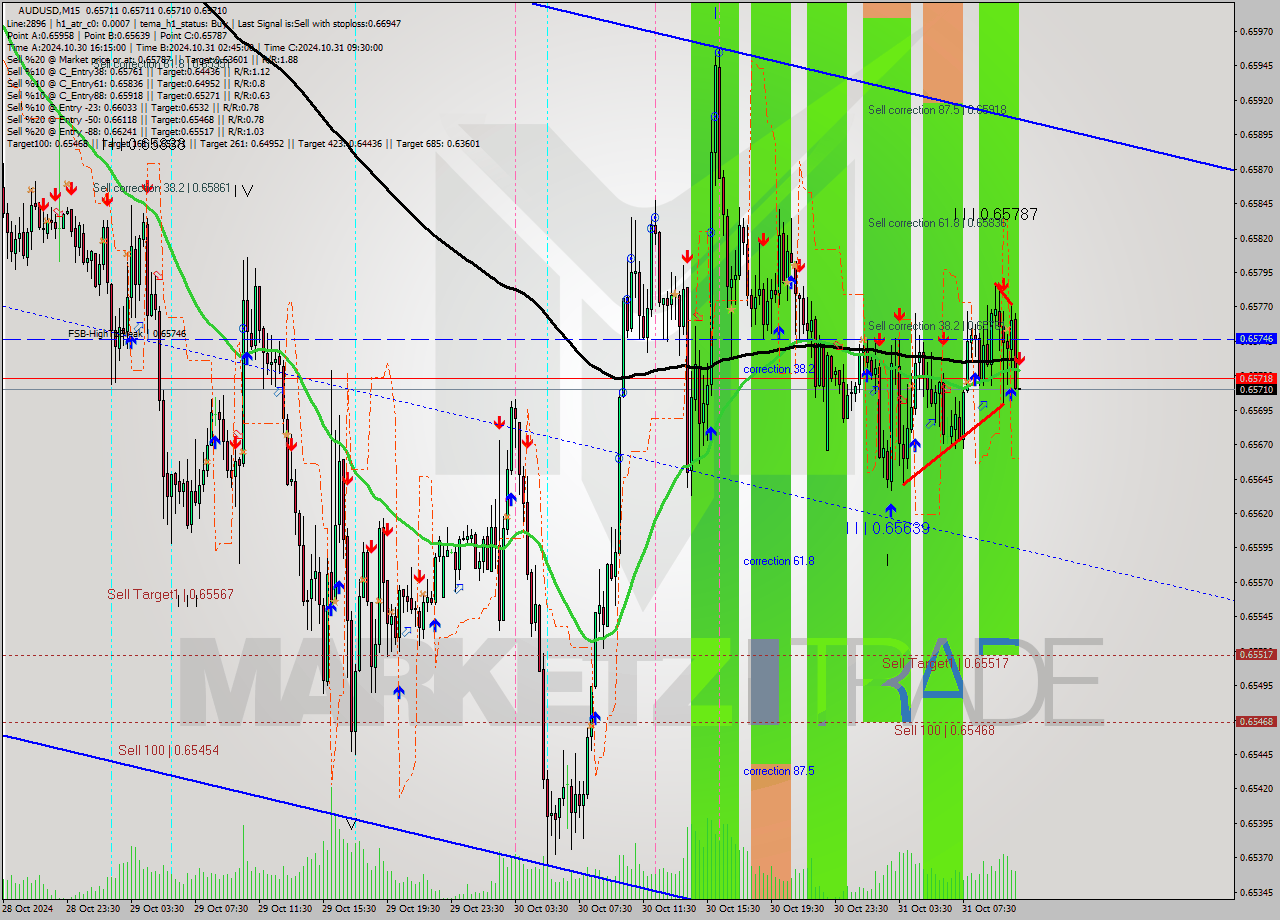The height and width of the screenshot is (920, 1280).
Task: Click the red 0.65468 price tag on the axis
Action: pyautogui.click(x=1256, y=721)
